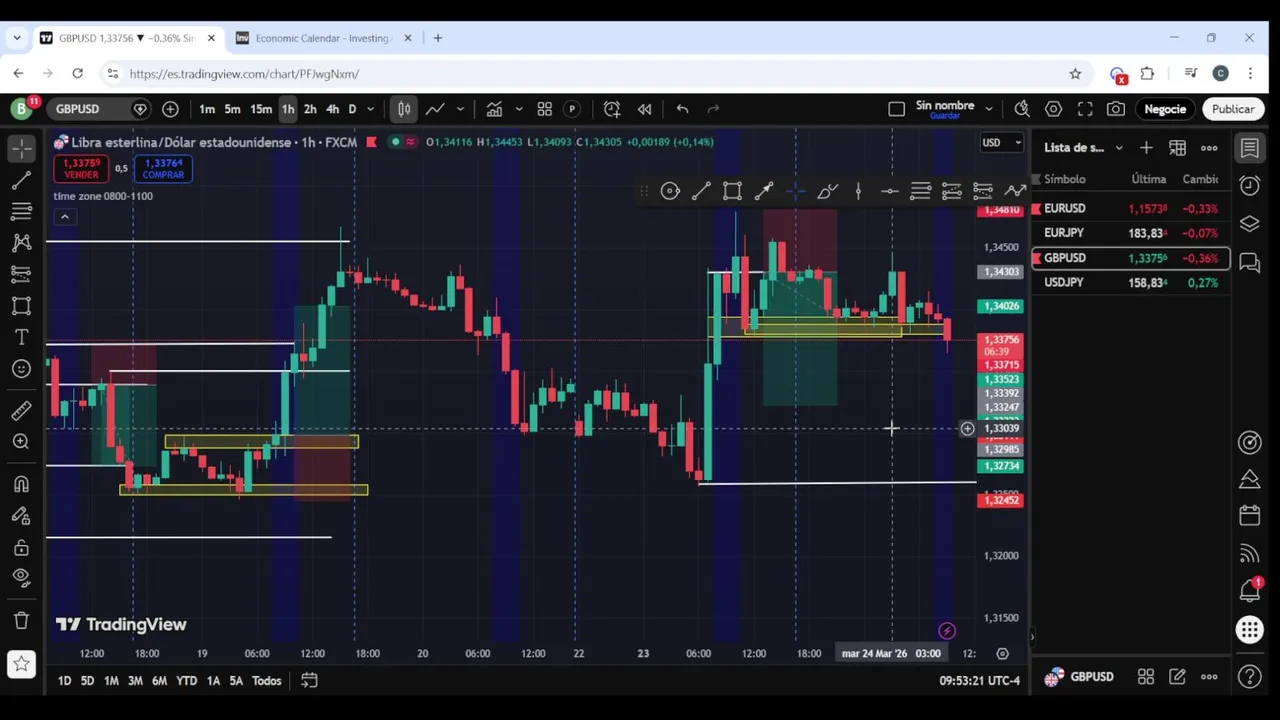Open notifications bell in right sidebar
The width and height of the screenshot is (1280, 720).
pos(1250,590)
